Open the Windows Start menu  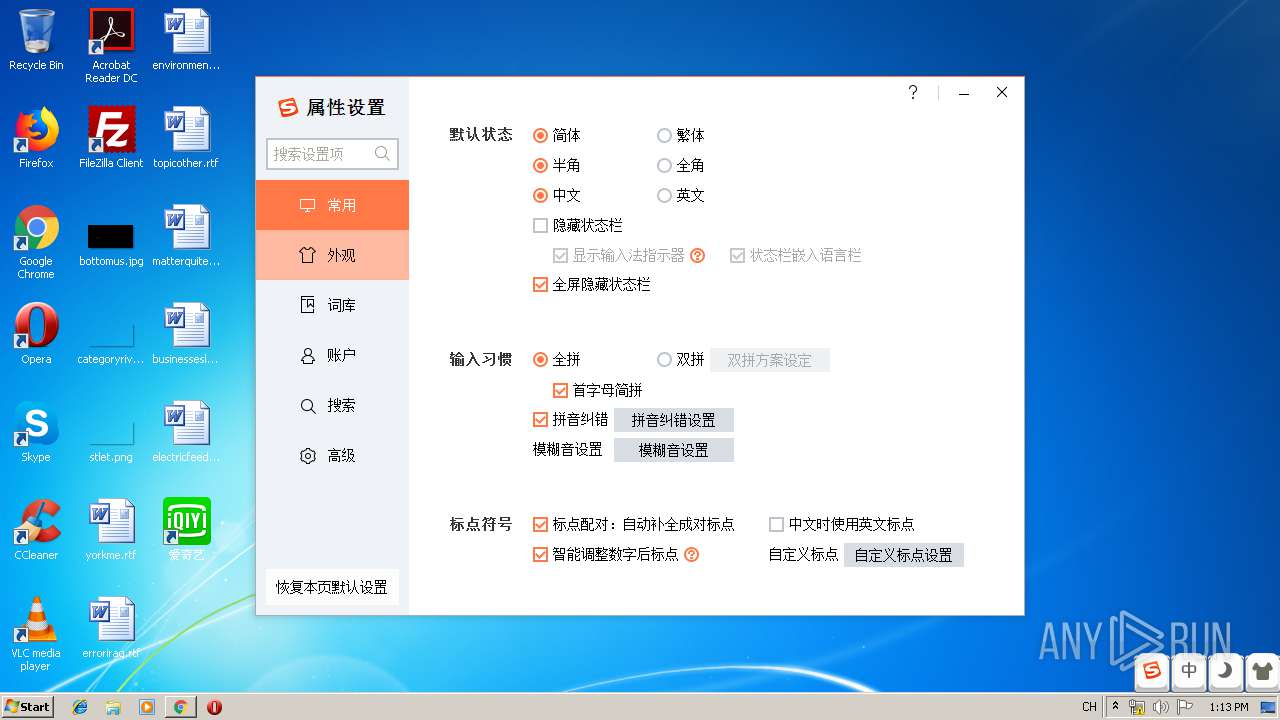(27, 707)
